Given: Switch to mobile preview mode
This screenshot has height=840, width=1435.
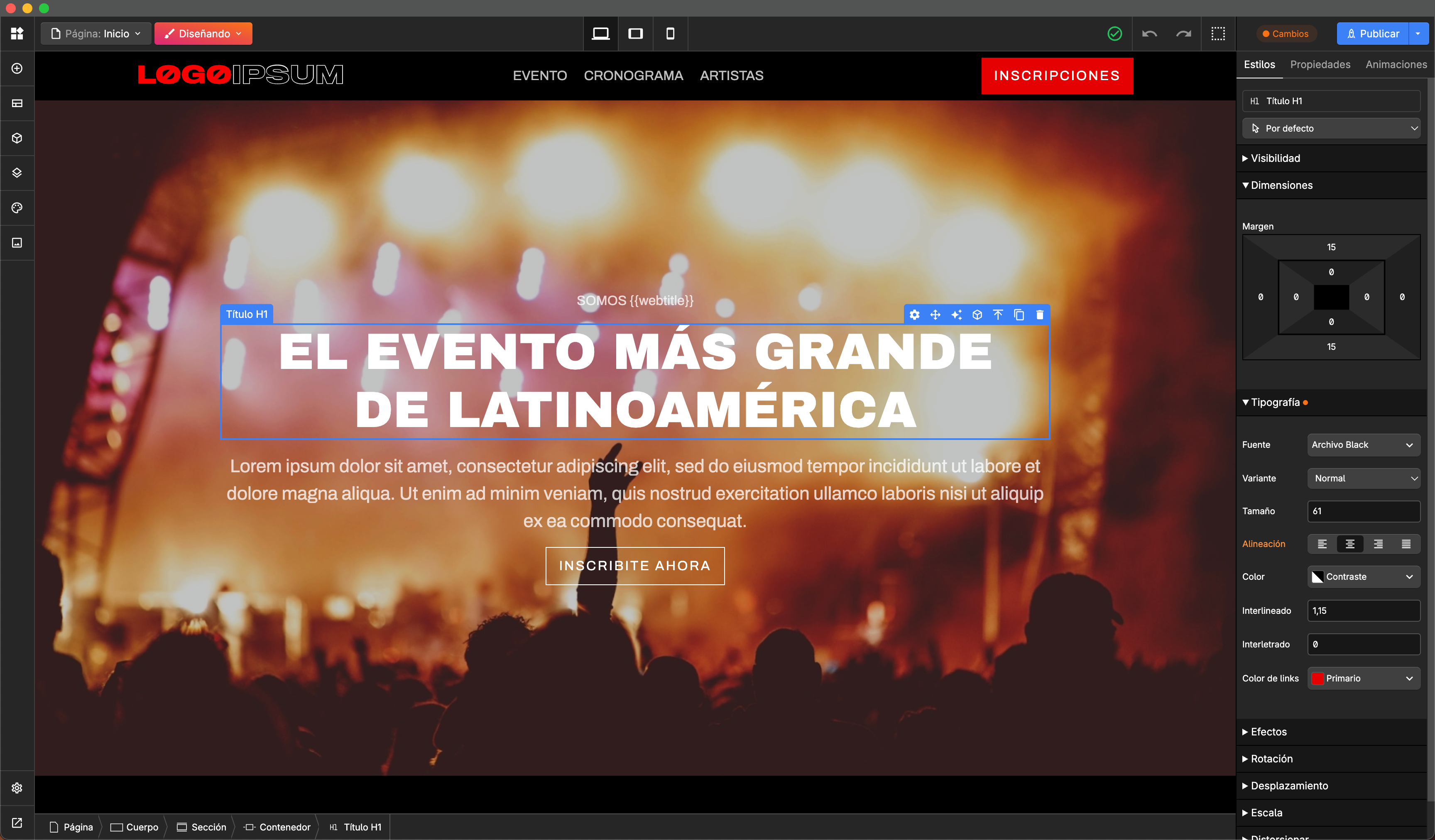Looking at the screenshot, I should pyautogui.click(x=670, y=34).
